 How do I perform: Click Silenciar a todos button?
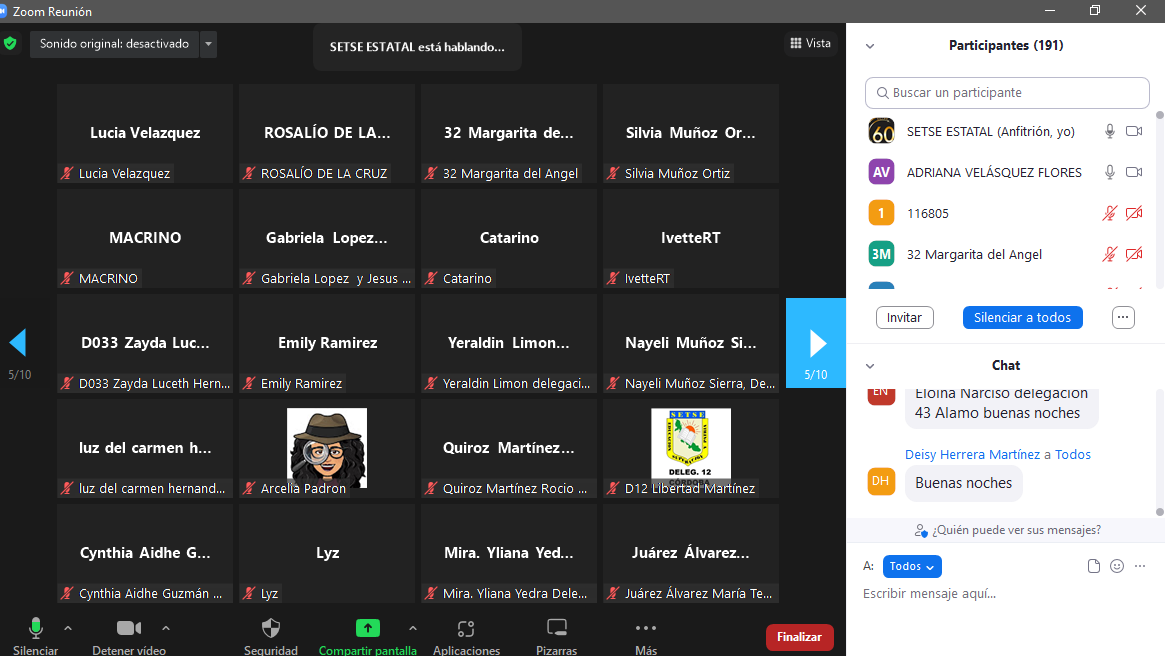[x=1022, y=317]
